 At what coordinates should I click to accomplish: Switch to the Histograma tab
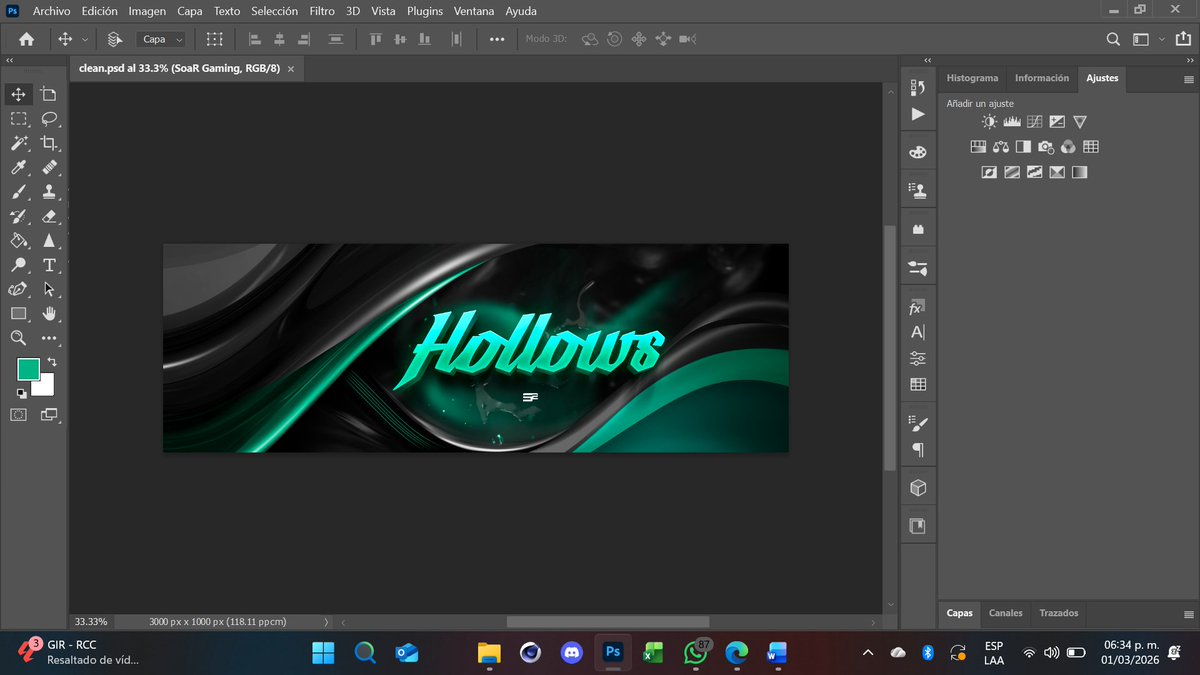coord(972,78)
